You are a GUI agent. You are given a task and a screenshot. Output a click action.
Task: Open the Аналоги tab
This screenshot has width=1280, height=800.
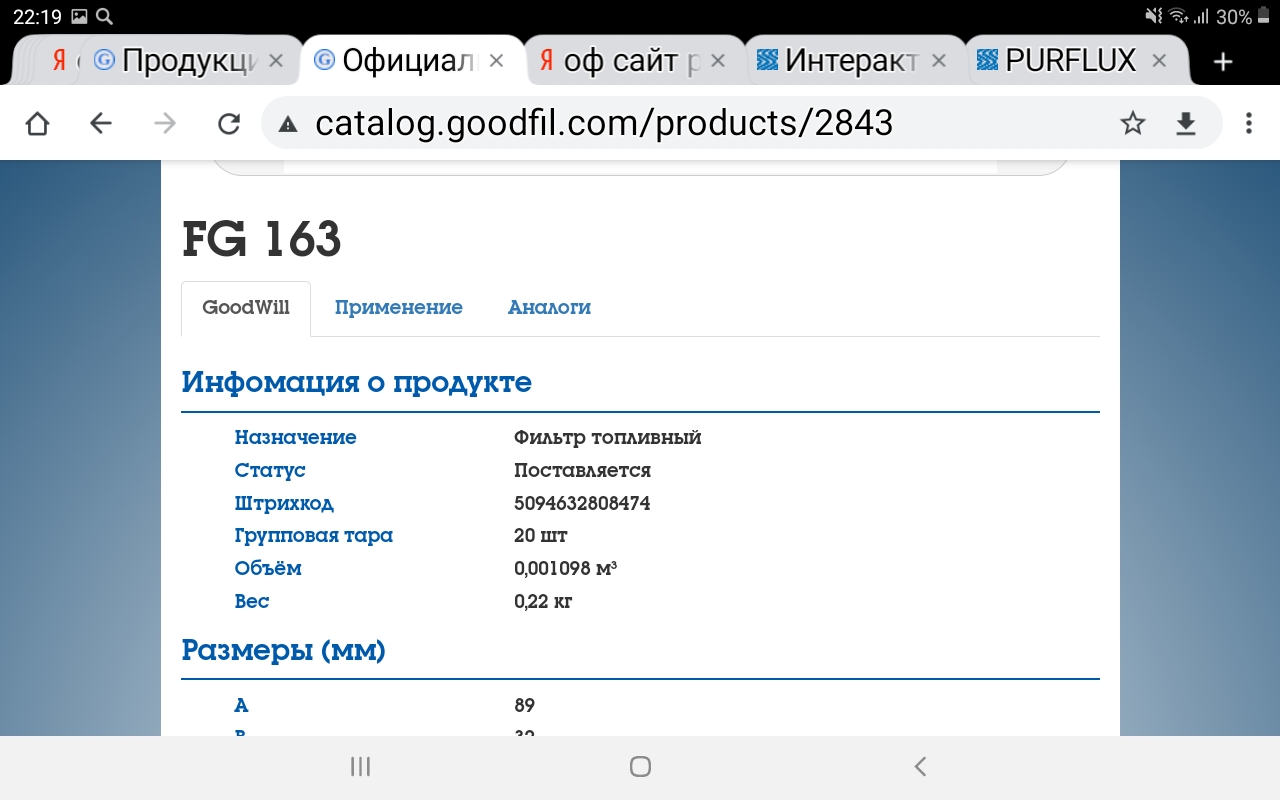point(549,308)
